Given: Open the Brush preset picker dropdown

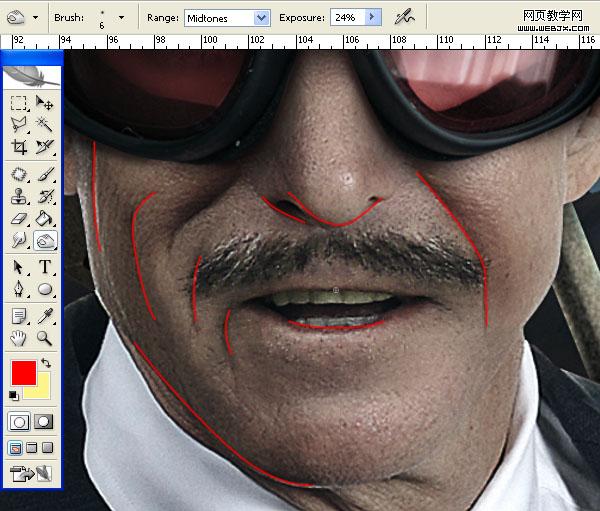Looking at the screenshot, I should click(x=121, y=17).
